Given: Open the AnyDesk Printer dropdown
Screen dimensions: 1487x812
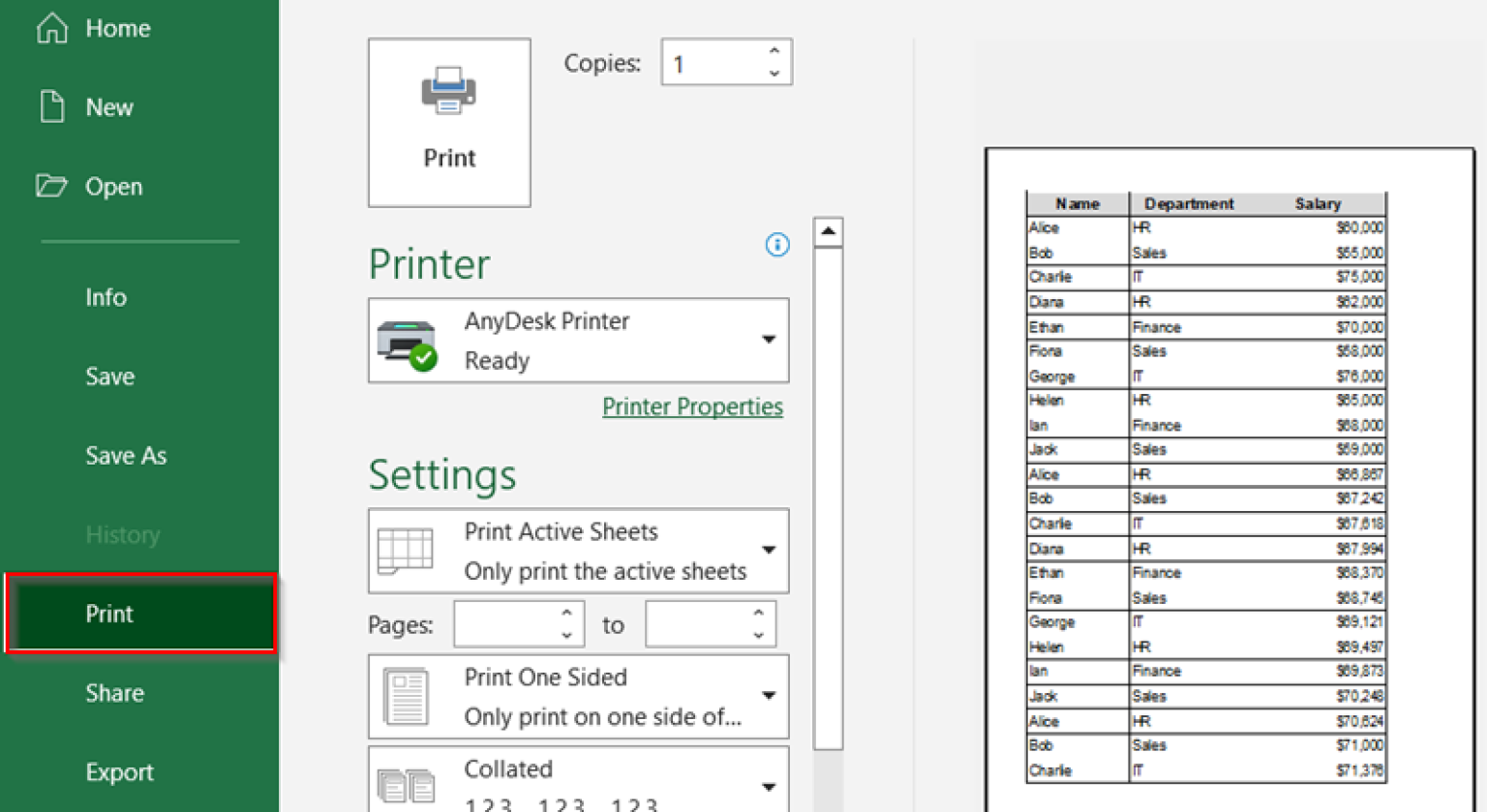Looking at the screenshot, I should (768, 341).
